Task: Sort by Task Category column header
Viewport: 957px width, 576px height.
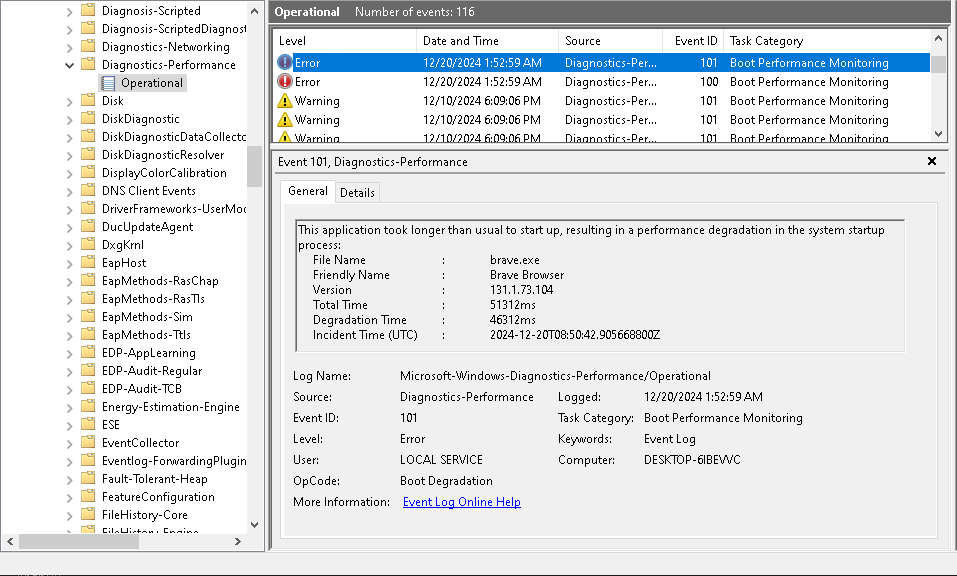Action: click(x=826, y=41)
